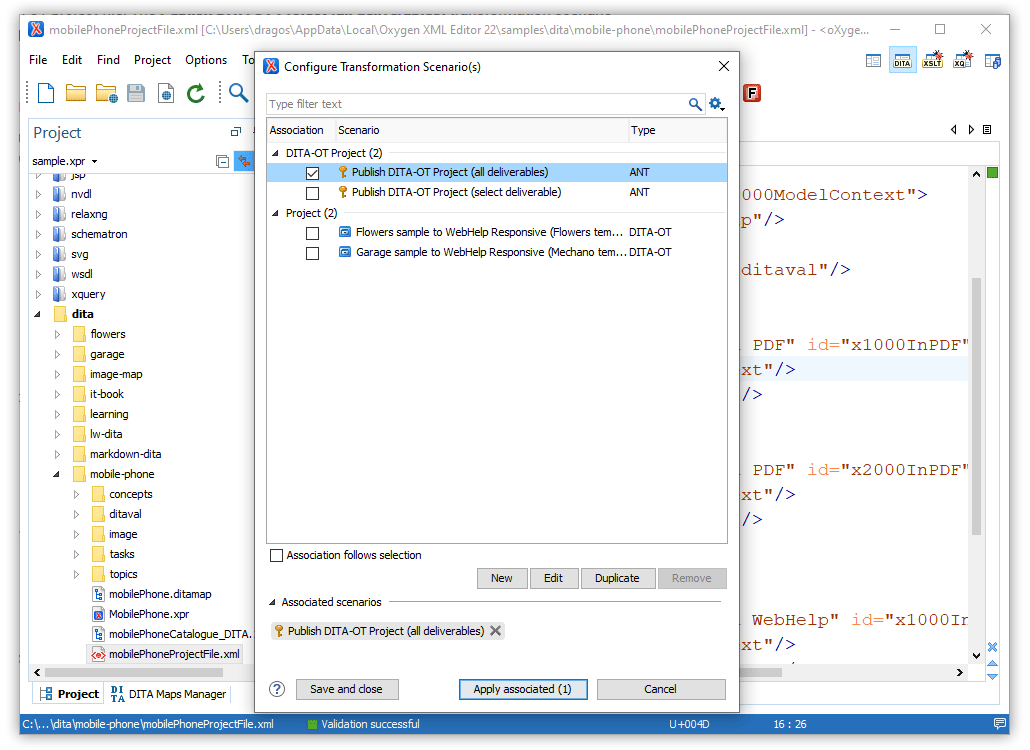The width and height of the screenshot is (1030, 750).
Task: Open a file with the folder icon
Action: click(x=76, y=93)
